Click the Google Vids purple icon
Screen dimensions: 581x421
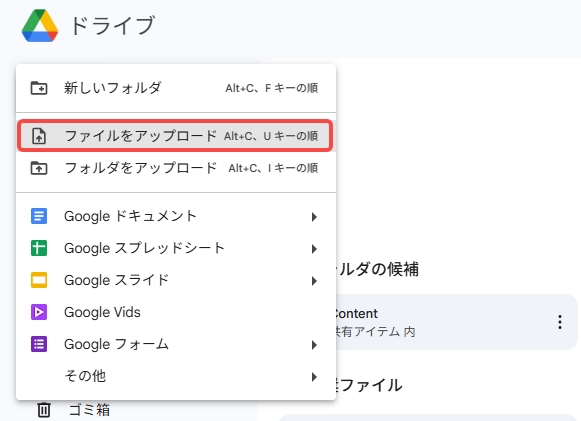pos(39,312)
